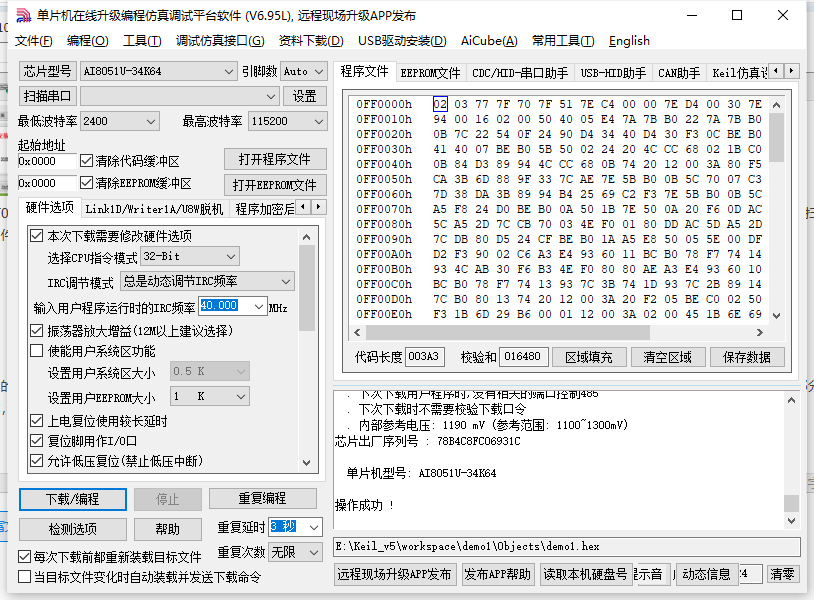814x600 pixels.
Task: Click the hex file path field
Action: point(566,547)
